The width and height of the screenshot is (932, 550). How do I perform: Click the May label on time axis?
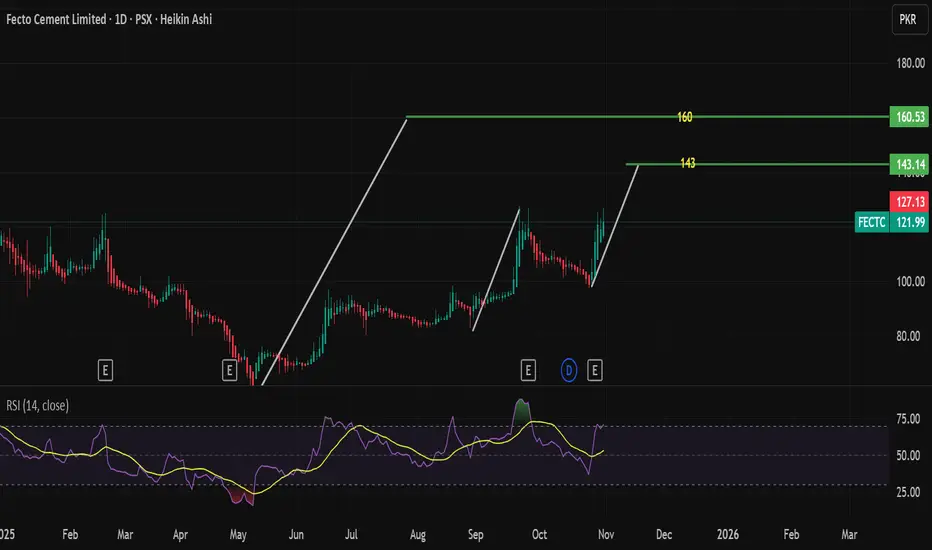point(238,535)
